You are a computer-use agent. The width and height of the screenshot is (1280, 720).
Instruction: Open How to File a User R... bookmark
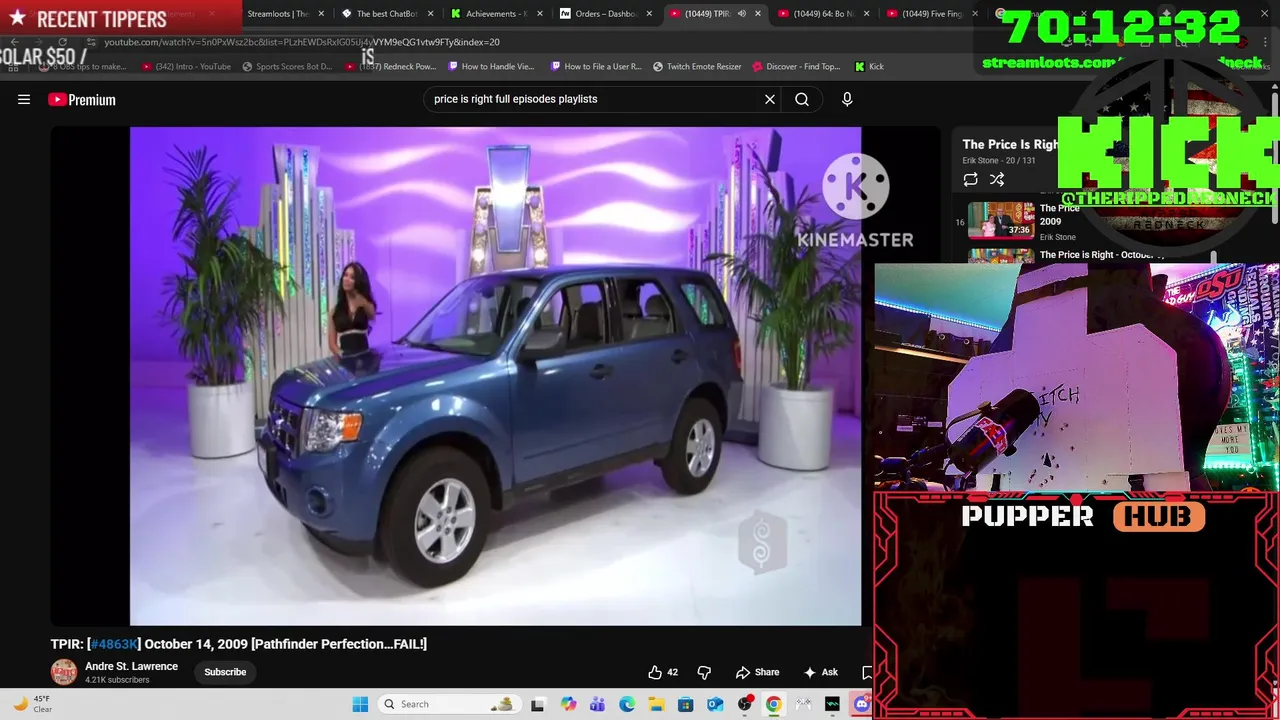[596, 66]
